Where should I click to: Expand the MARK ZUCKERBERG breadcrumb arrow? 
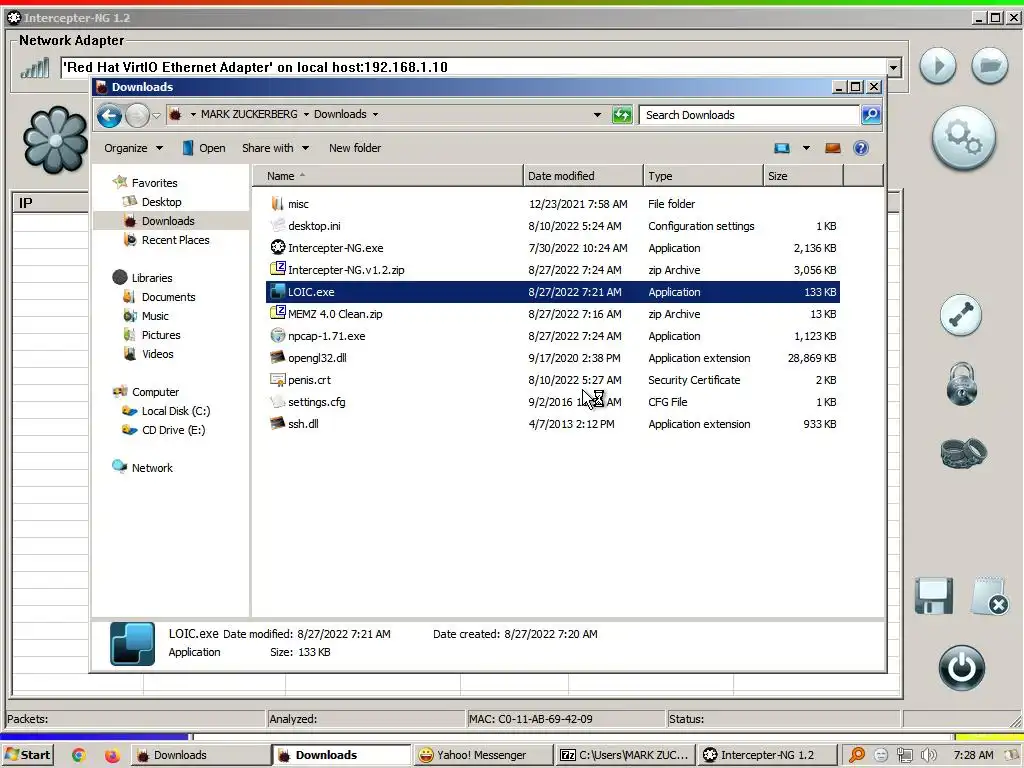(x=306, y=114)
